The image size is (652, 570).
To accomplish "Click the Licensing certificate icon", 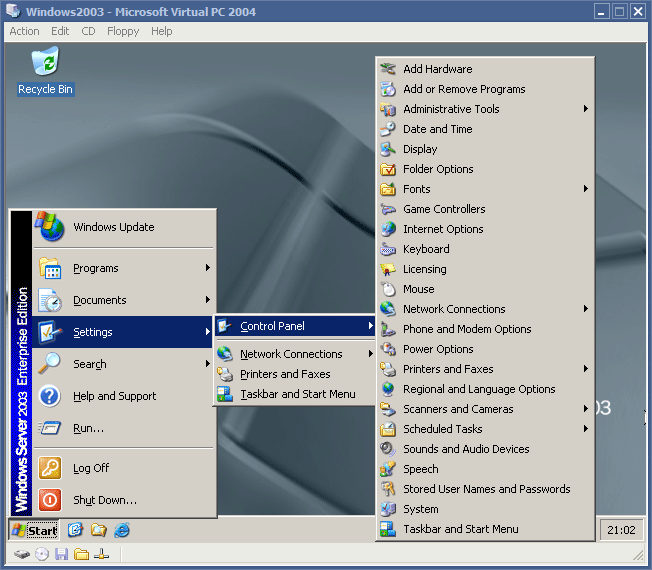I will (x=388, y=269).
